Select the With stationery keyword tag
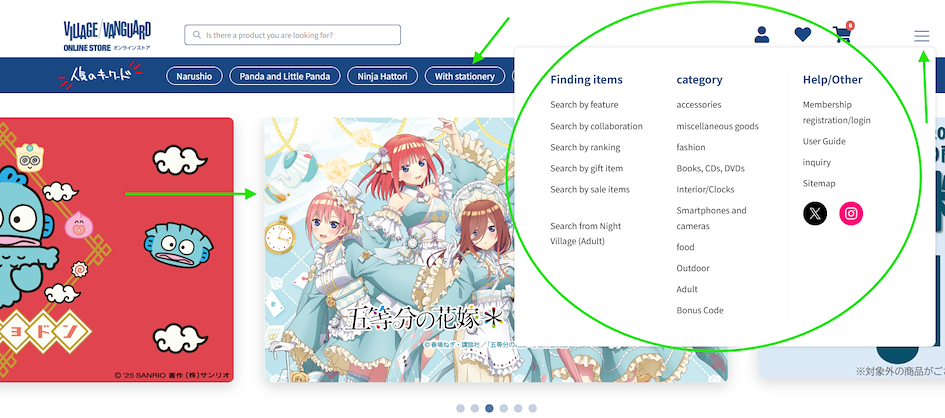 tap(465, 76)
